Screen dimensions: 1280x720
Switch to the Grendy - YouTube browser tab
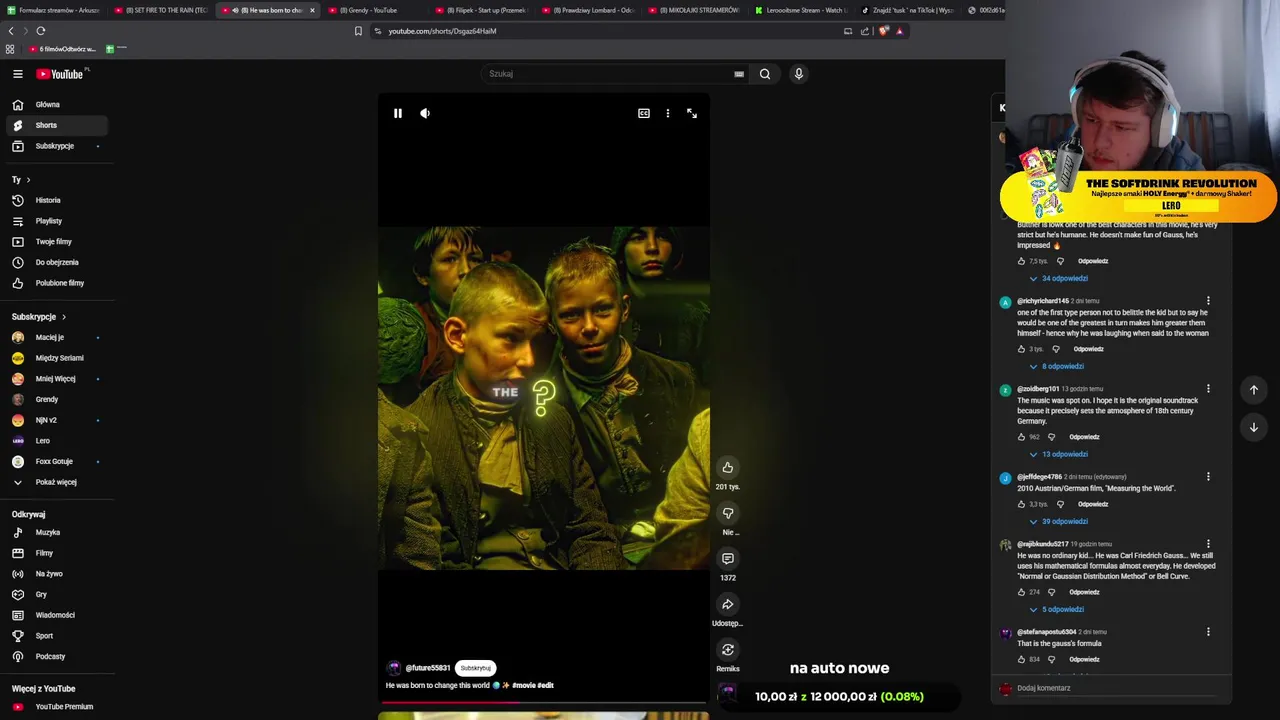373,10
